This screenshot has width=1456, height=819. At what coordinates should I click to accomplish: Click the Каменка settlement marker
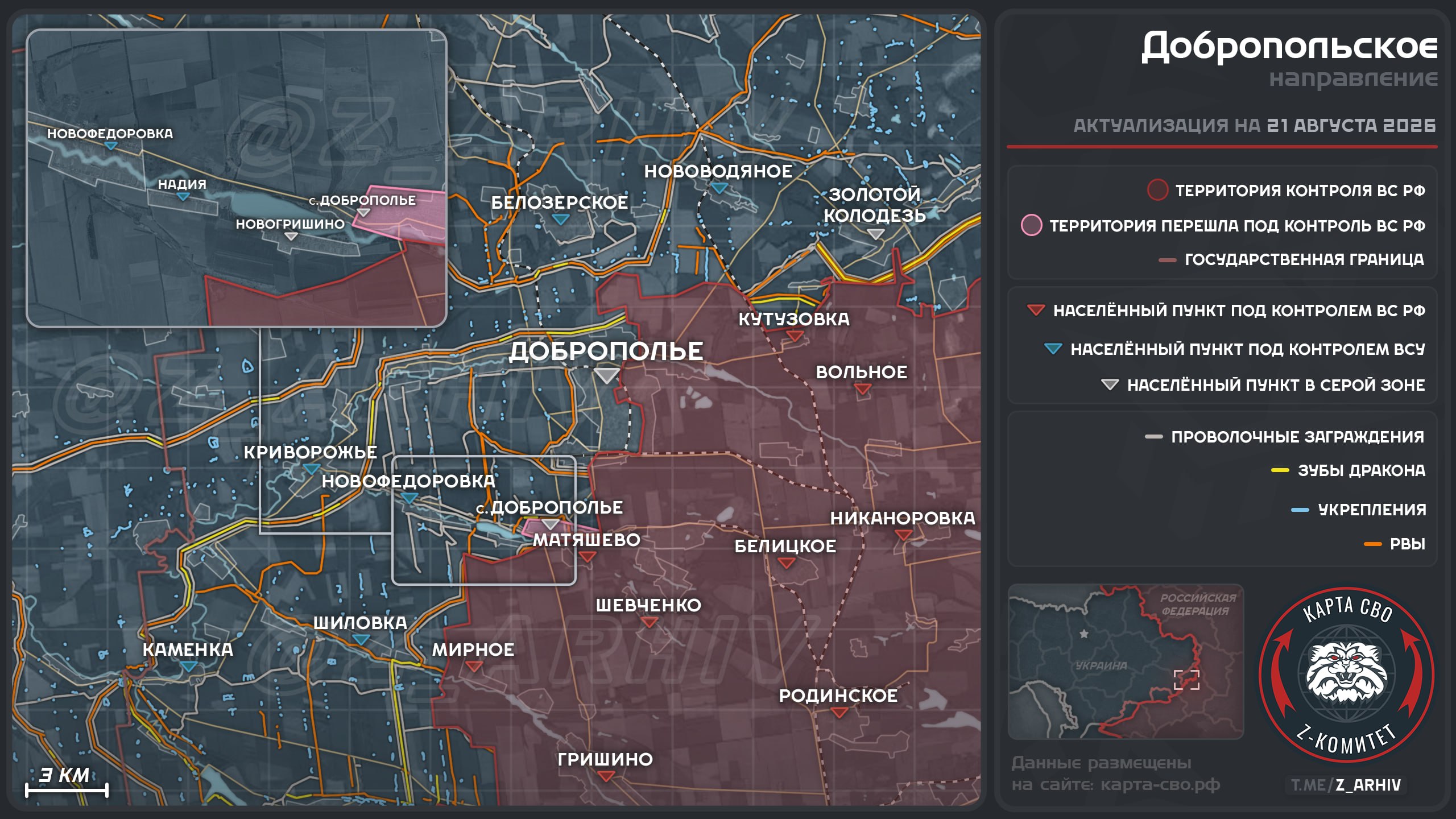click(188, 667)
